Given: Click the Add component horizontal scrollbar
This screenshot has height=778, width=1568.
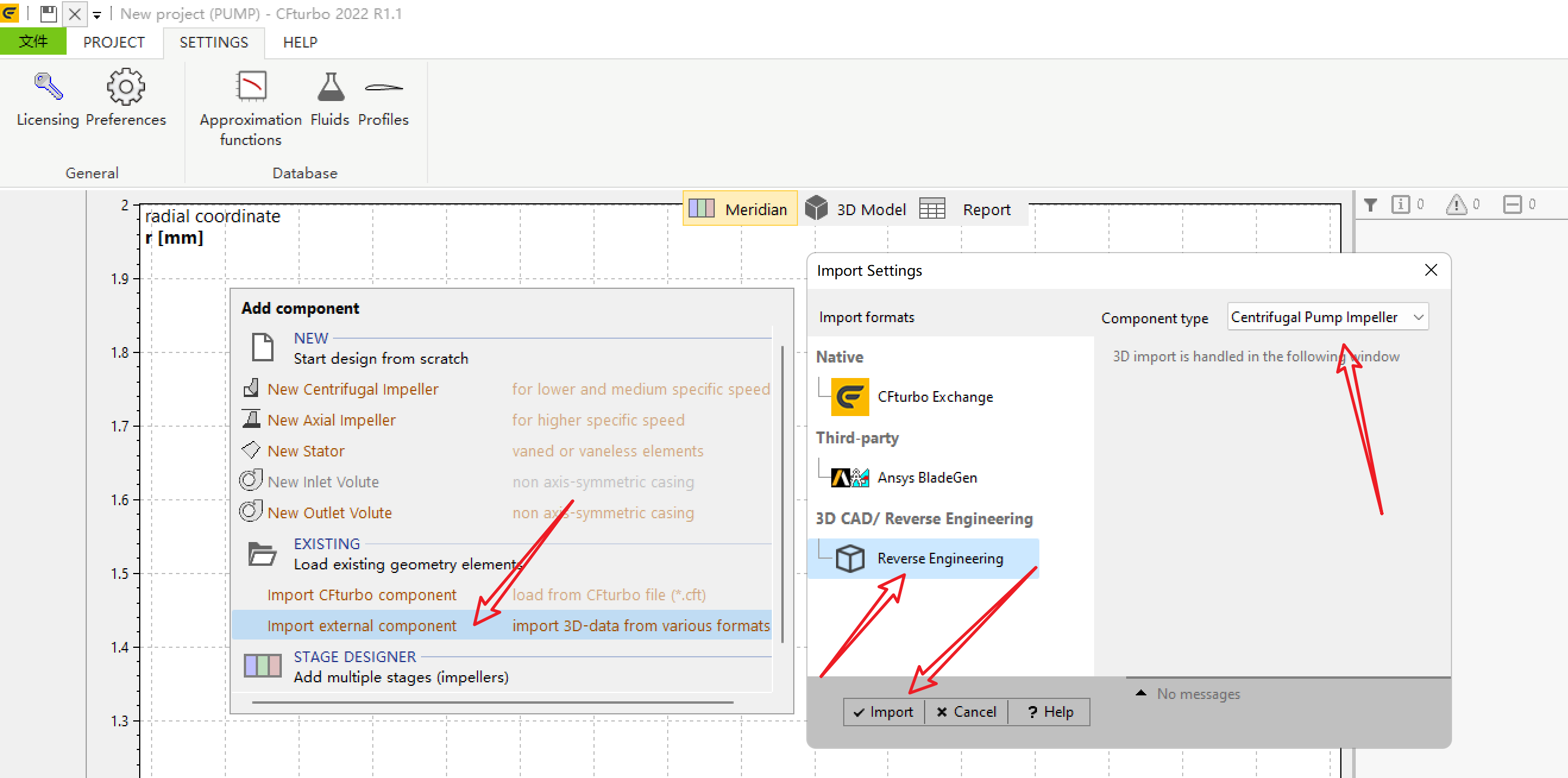Looking at the screenshot, I should (492, 702).
